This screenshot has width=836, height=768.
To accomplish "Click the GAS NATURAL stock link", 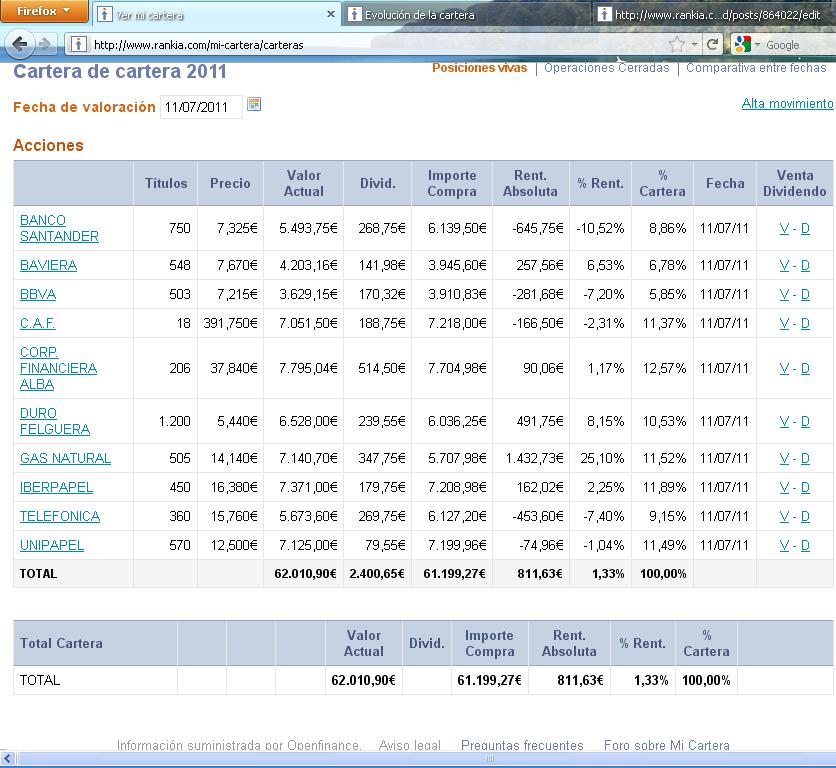I will click(x=65, y=458).
